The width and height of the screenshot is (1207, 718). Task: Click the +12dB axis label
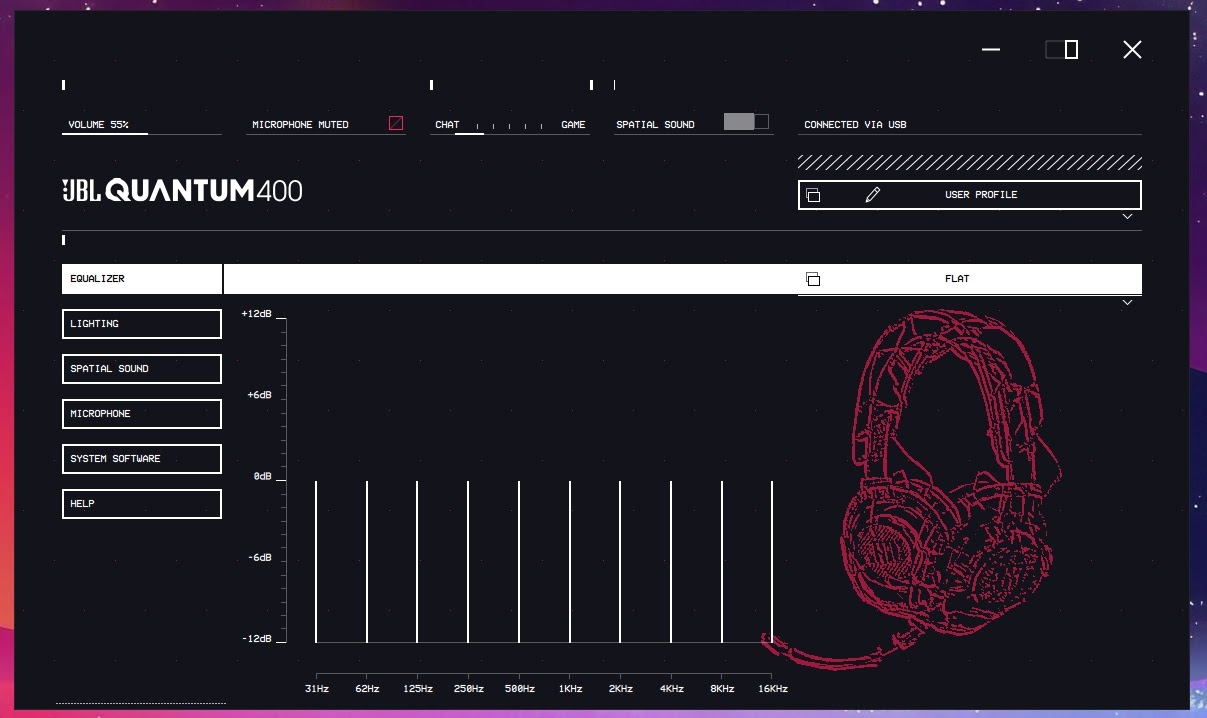[256, 314]
